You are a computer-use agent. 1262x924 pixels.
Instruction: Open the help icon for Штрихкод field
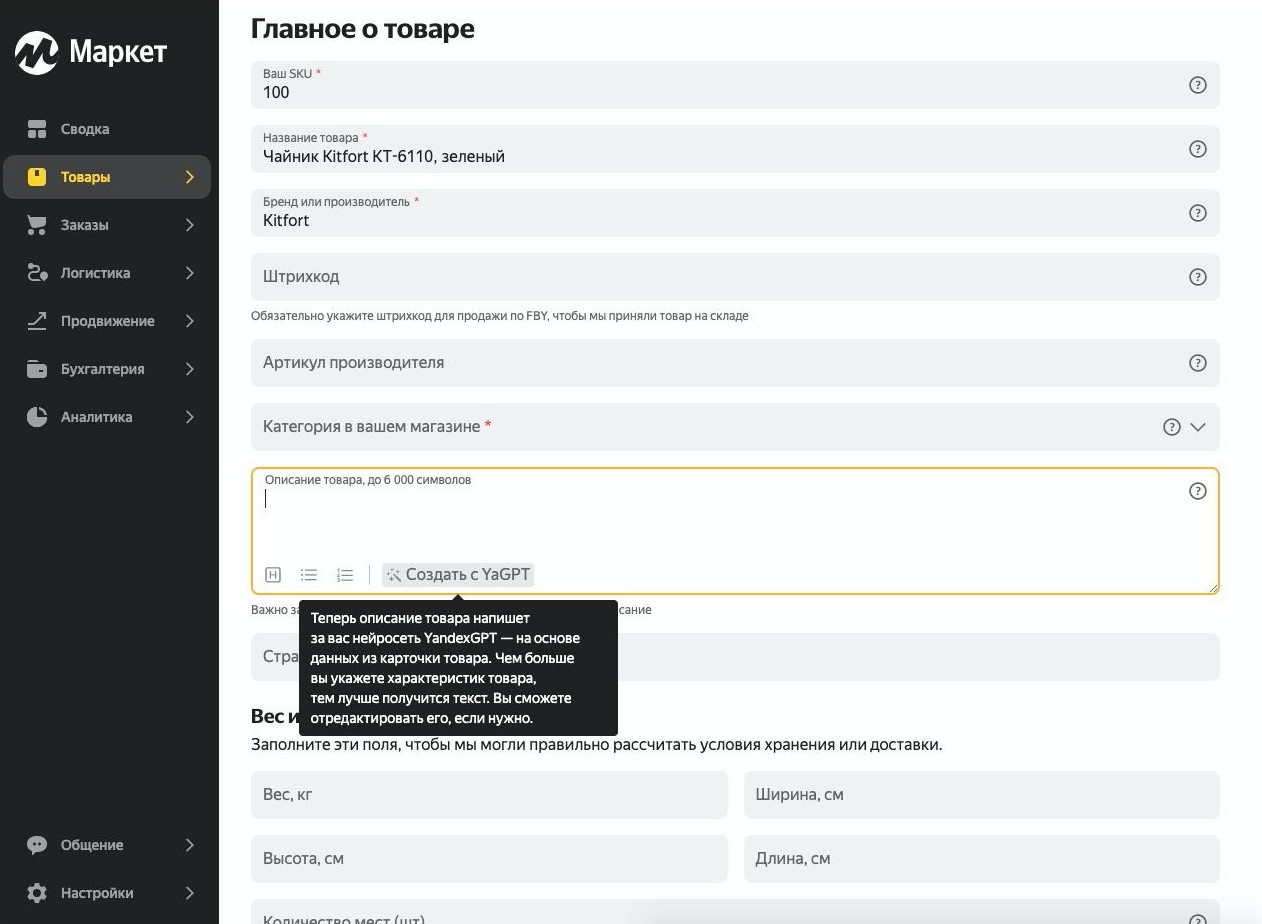(x=1197, y=277)
